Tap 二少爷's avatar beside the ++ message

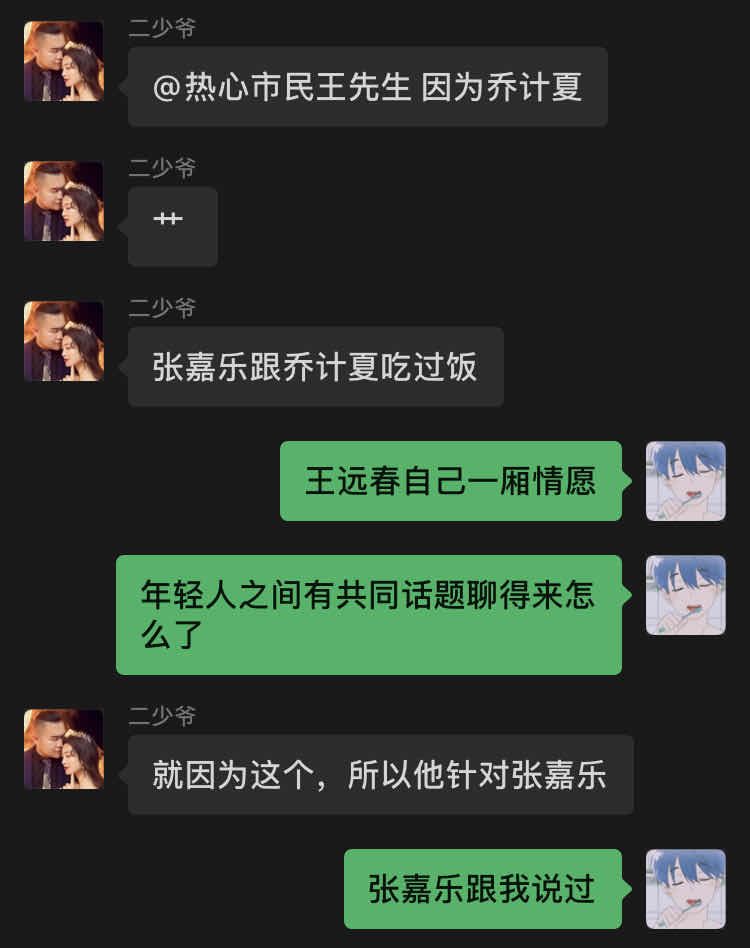click(63, 201)
